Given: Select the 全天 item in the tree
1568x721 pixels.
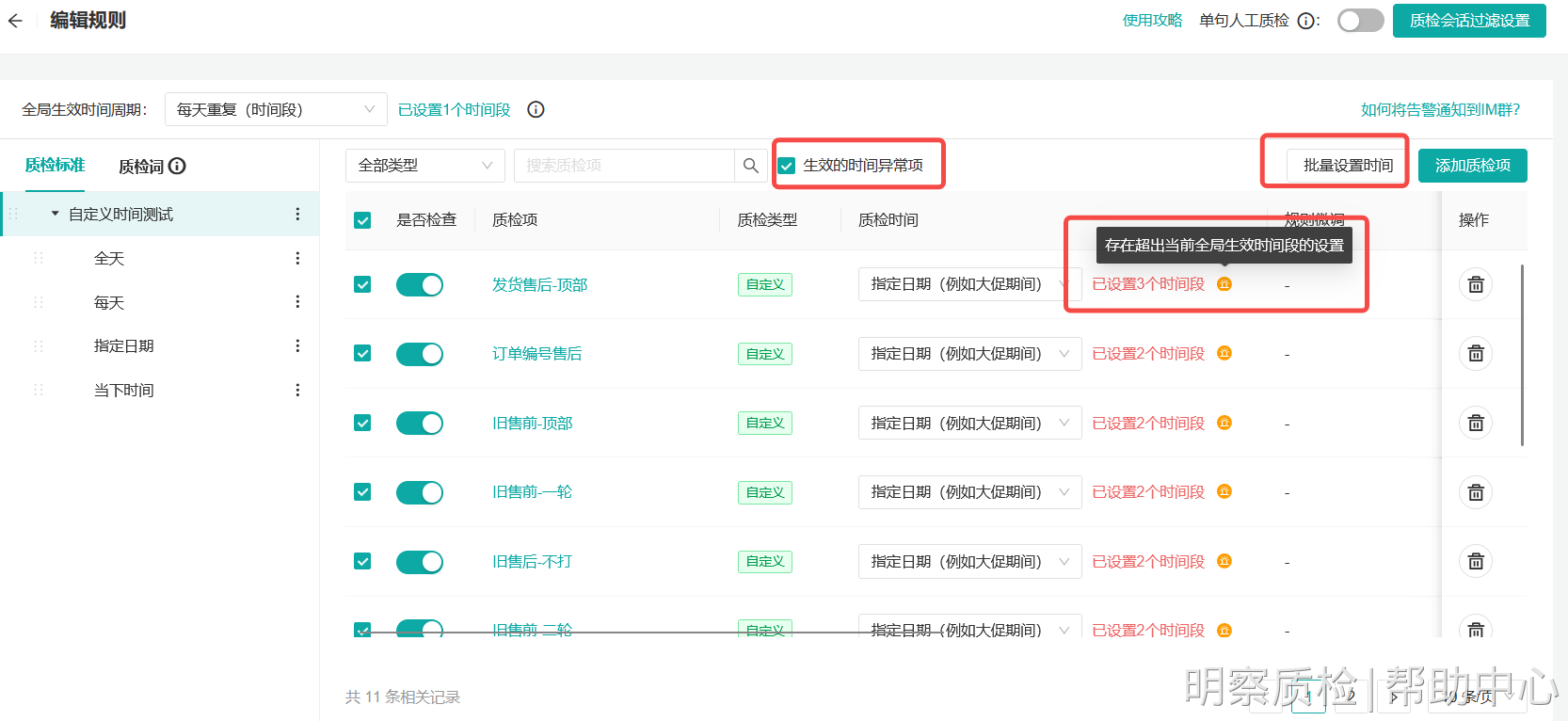Looking at the screenshot, I should click(109, 258).
